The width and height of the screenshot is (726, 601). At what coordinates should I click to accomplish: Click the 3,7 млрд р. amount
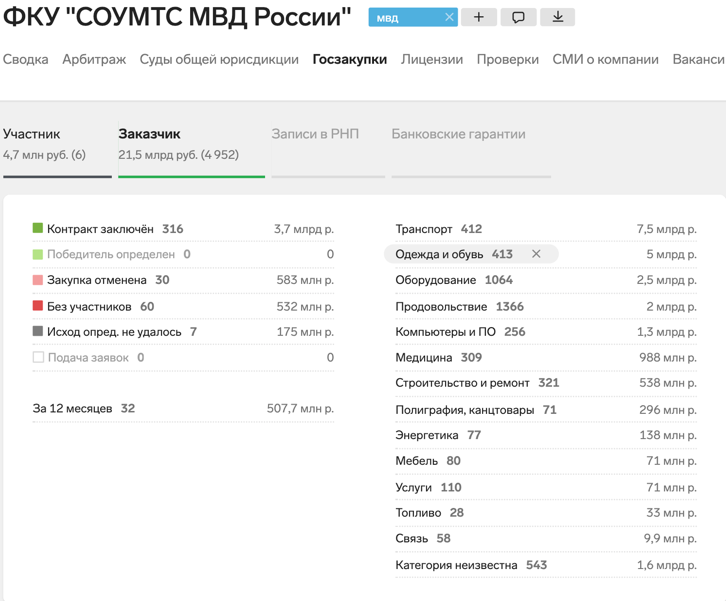tap(304, 229)
